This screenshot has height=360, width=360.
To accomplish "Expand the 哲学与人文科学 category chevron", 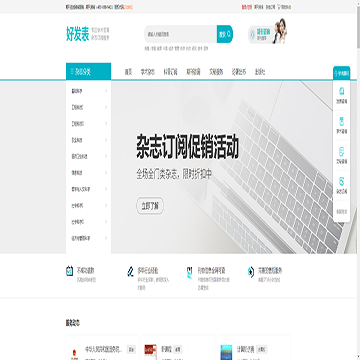I will click(x=106, y=189).
